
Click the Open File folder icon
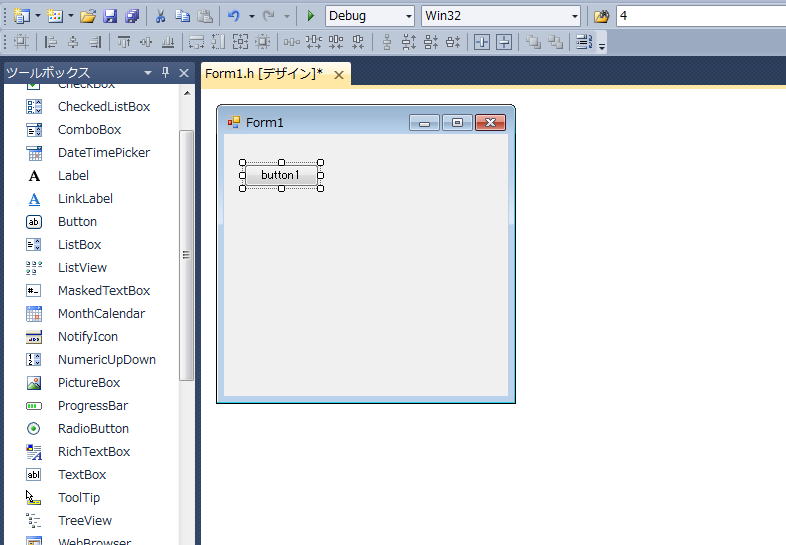point(88,16)
